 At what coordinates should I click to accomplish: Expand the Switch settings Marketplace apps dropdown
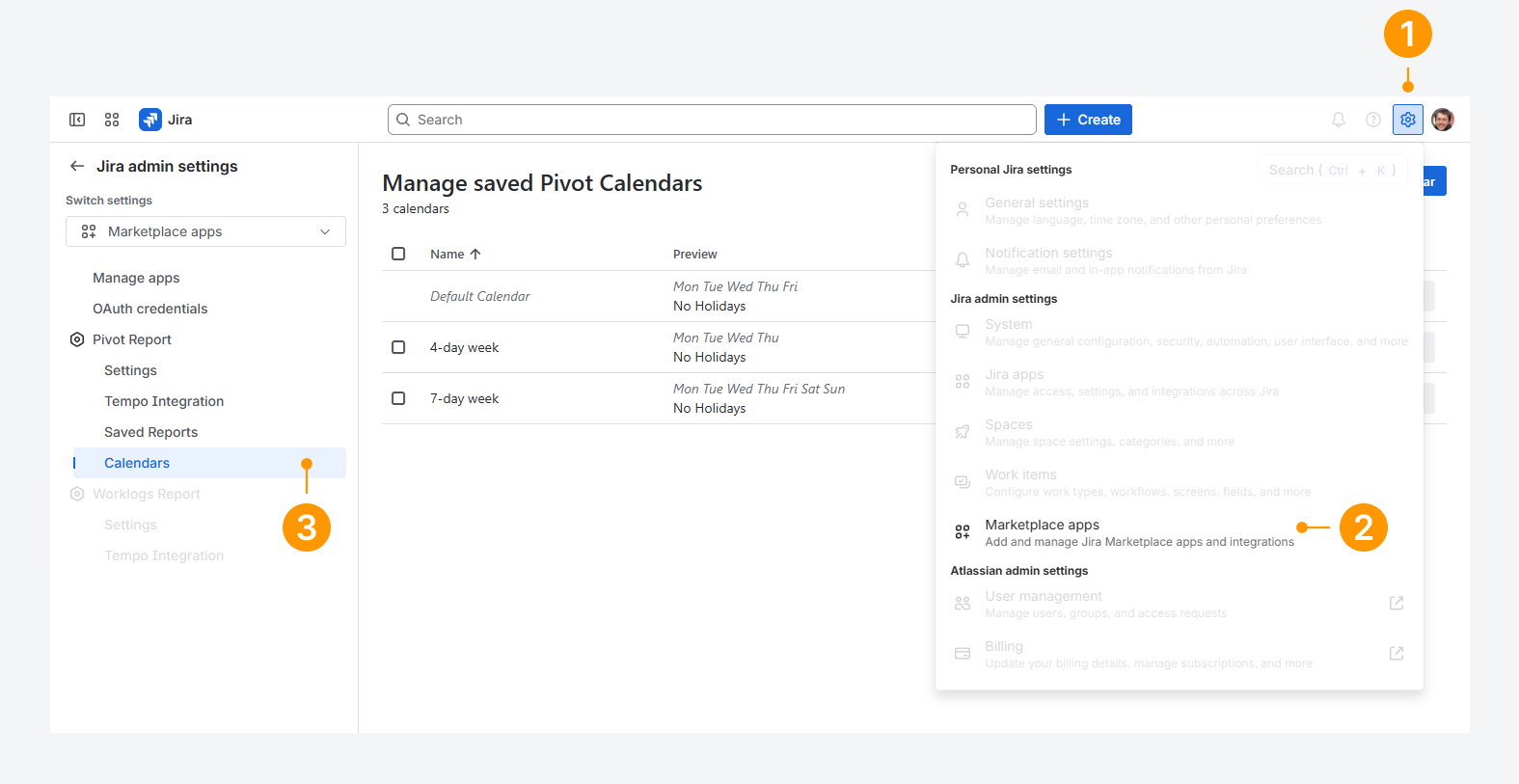(x=205, y=231)
